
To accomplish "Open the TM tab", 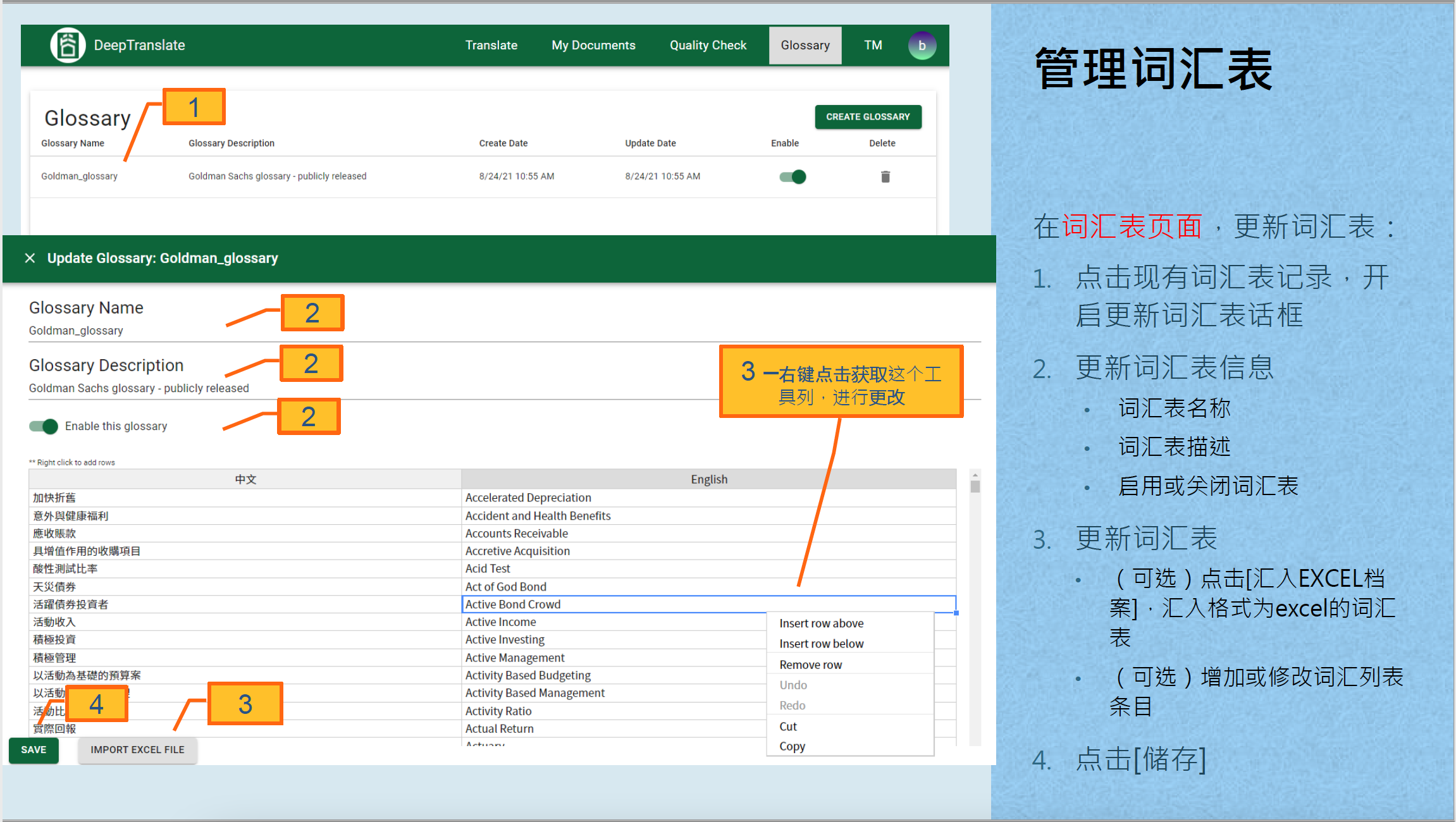I will 873,46.
